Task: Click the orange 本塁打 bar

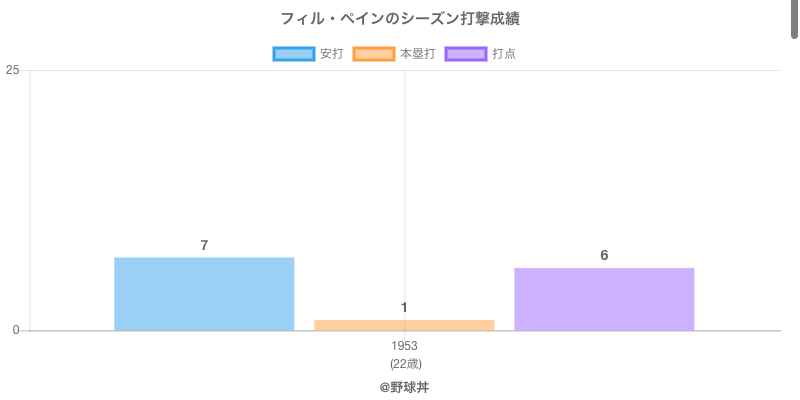Action: click(x=404, y=325)
